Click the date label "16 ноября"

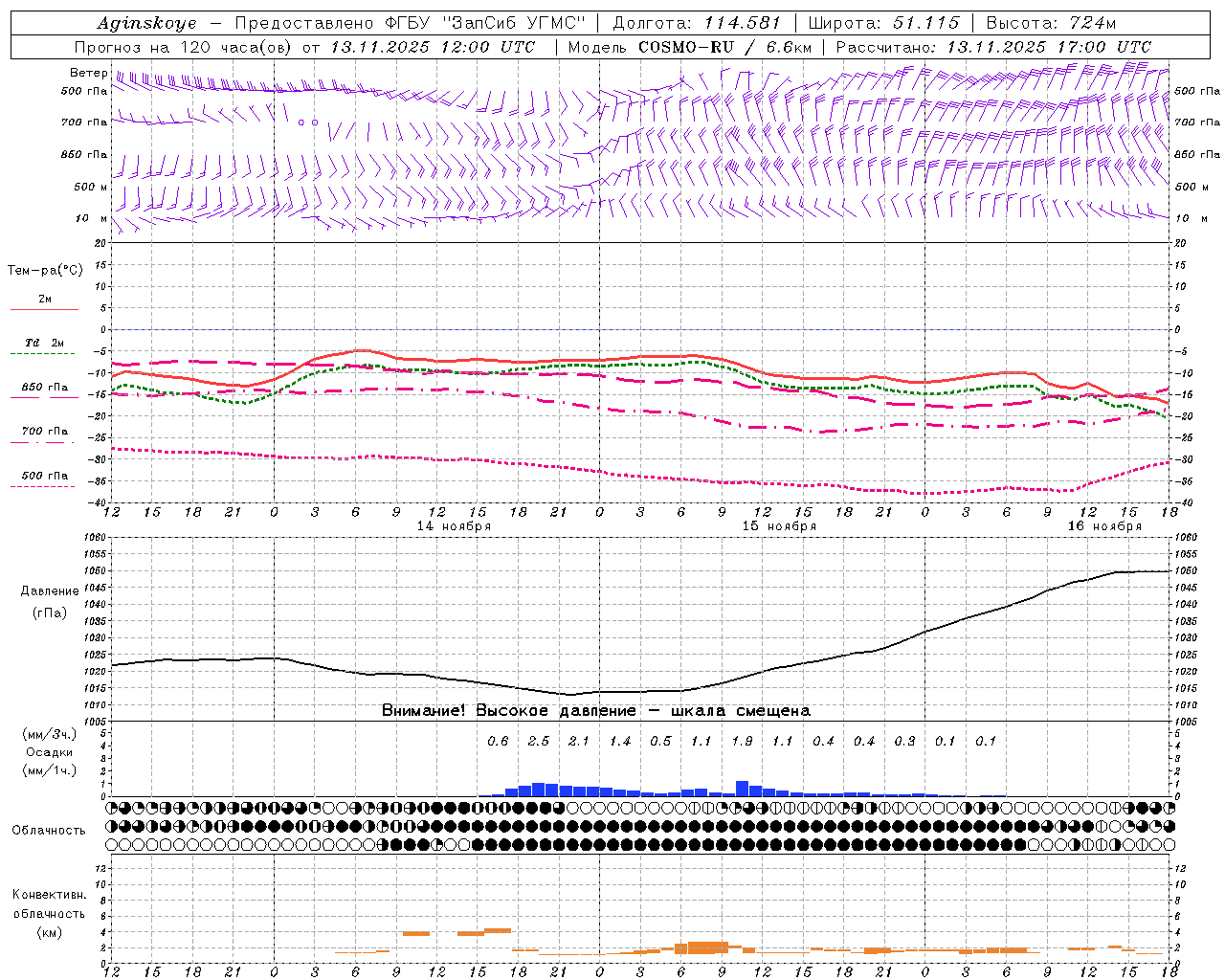[x=1104, y=526]
